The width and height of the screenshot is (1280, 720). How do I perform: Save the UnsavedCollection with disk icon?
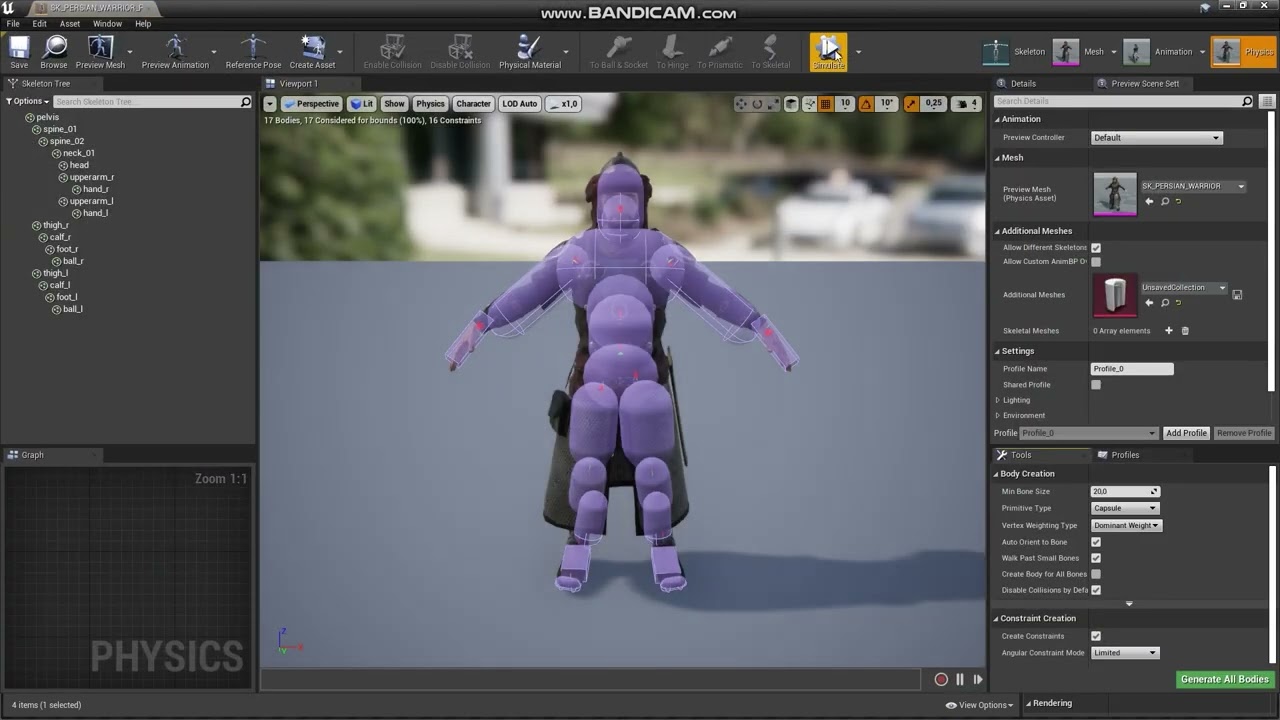1237,295
